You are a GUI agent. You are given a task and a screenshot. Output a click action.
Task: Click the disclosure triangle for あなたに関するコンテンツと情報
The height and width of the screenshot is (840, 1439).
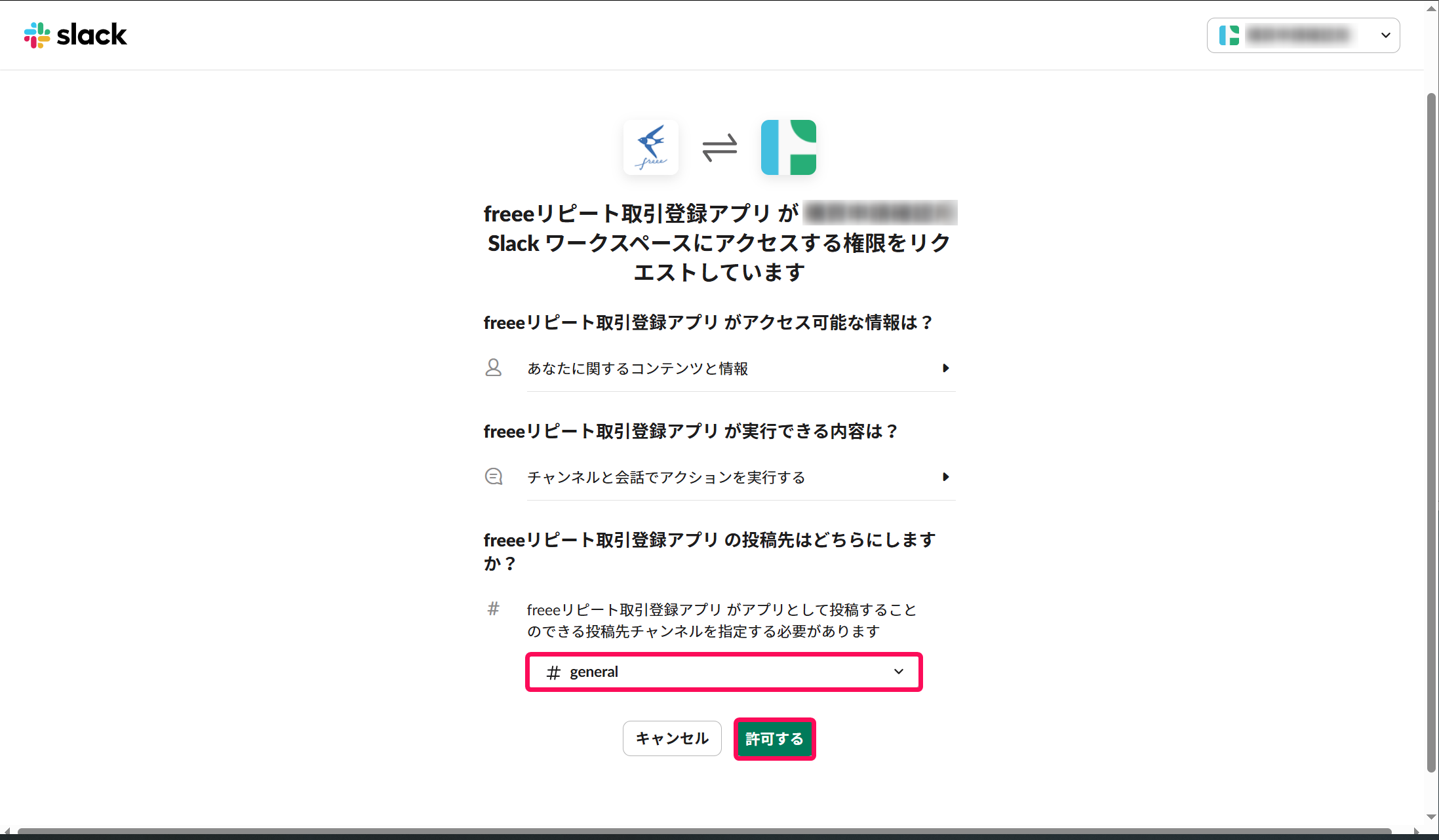[945, 368]
